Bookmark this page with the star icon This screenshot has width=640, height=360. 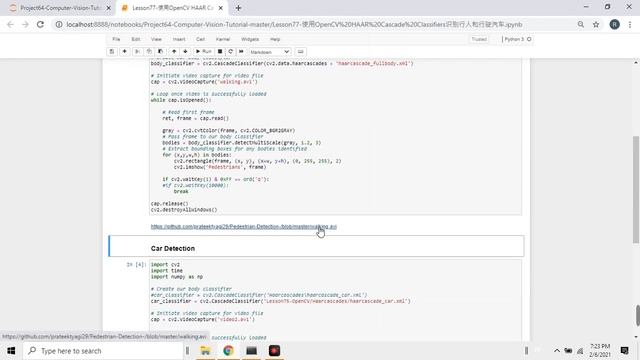596,24
